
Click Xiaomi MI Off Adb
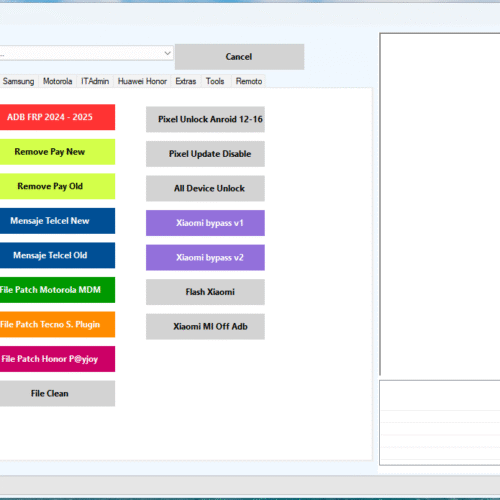205,327
